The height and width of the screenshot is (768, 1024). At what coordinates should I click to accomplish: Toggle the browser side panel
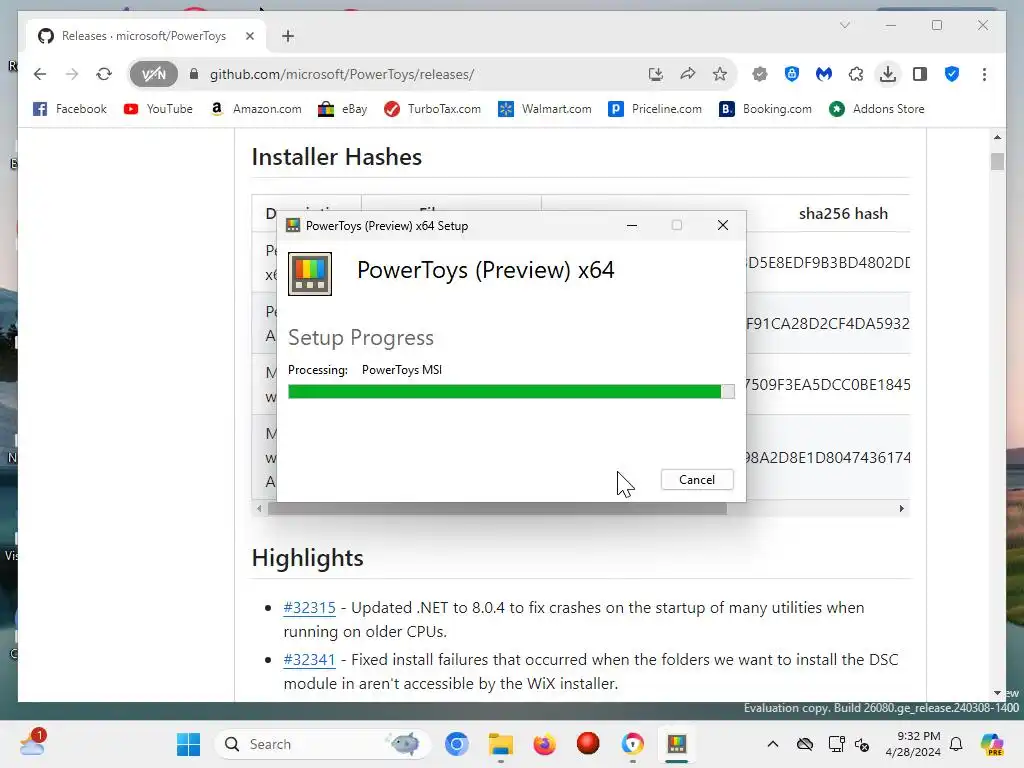(920, 74)
